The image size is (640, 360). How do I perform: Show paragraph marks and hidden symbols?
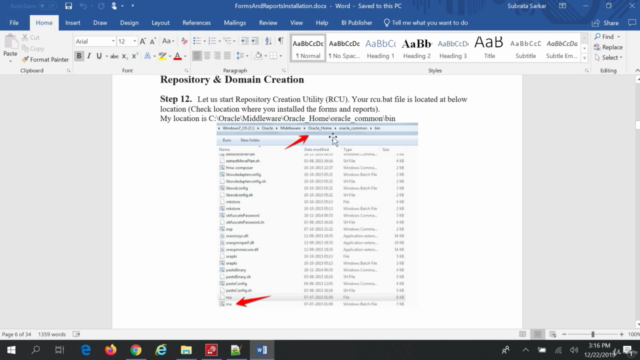click(281, 41)
